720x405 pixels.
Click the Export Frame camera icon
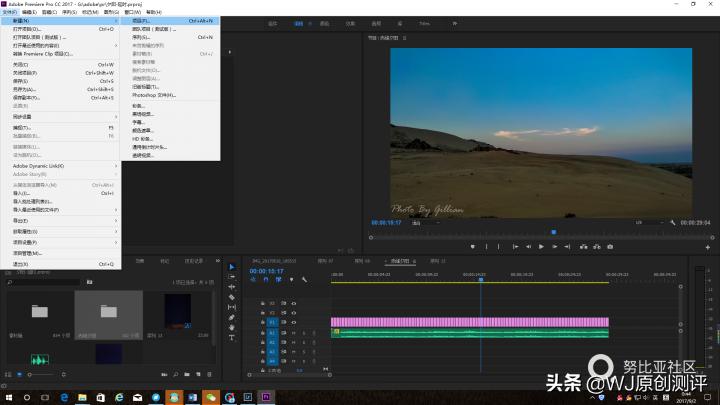click(x=610, y=246)
